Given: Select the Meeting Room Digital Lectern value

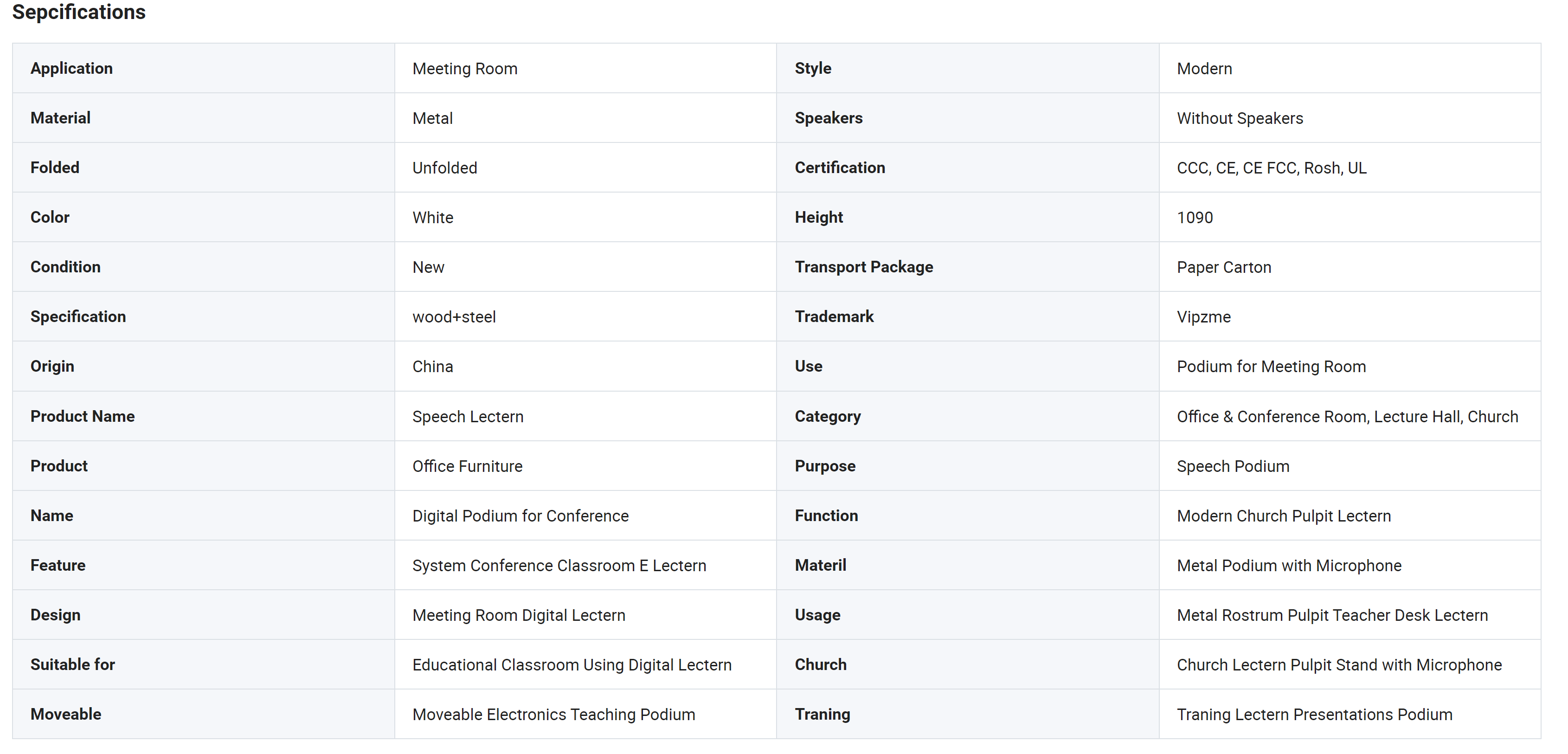Looking at the screenshot, I should (x=519, y=615).
